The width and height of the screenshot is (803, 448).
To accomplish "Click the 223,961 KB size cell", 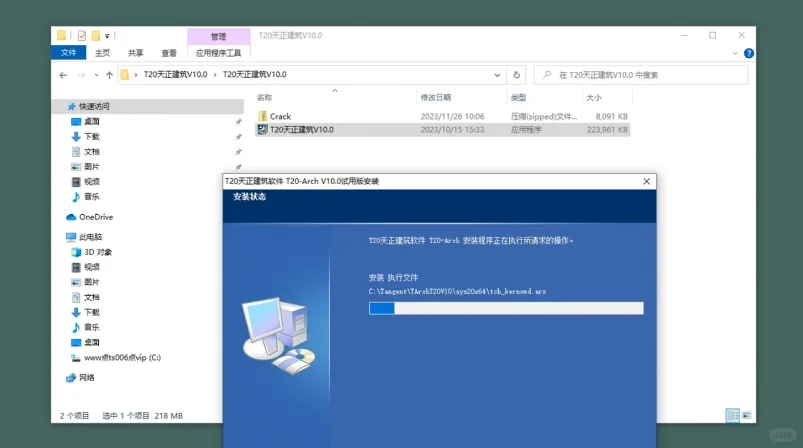I will (x=607, y=130).
